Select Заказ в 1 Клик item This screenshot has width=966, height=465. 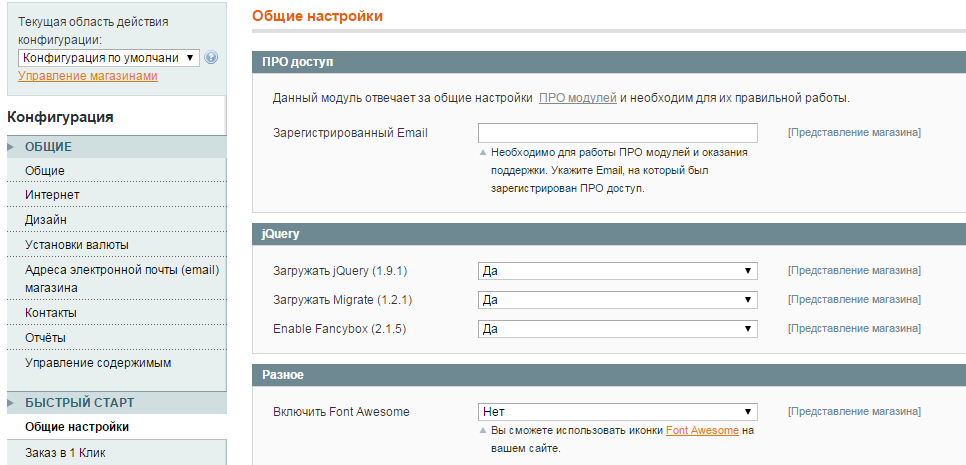point(65,453)
